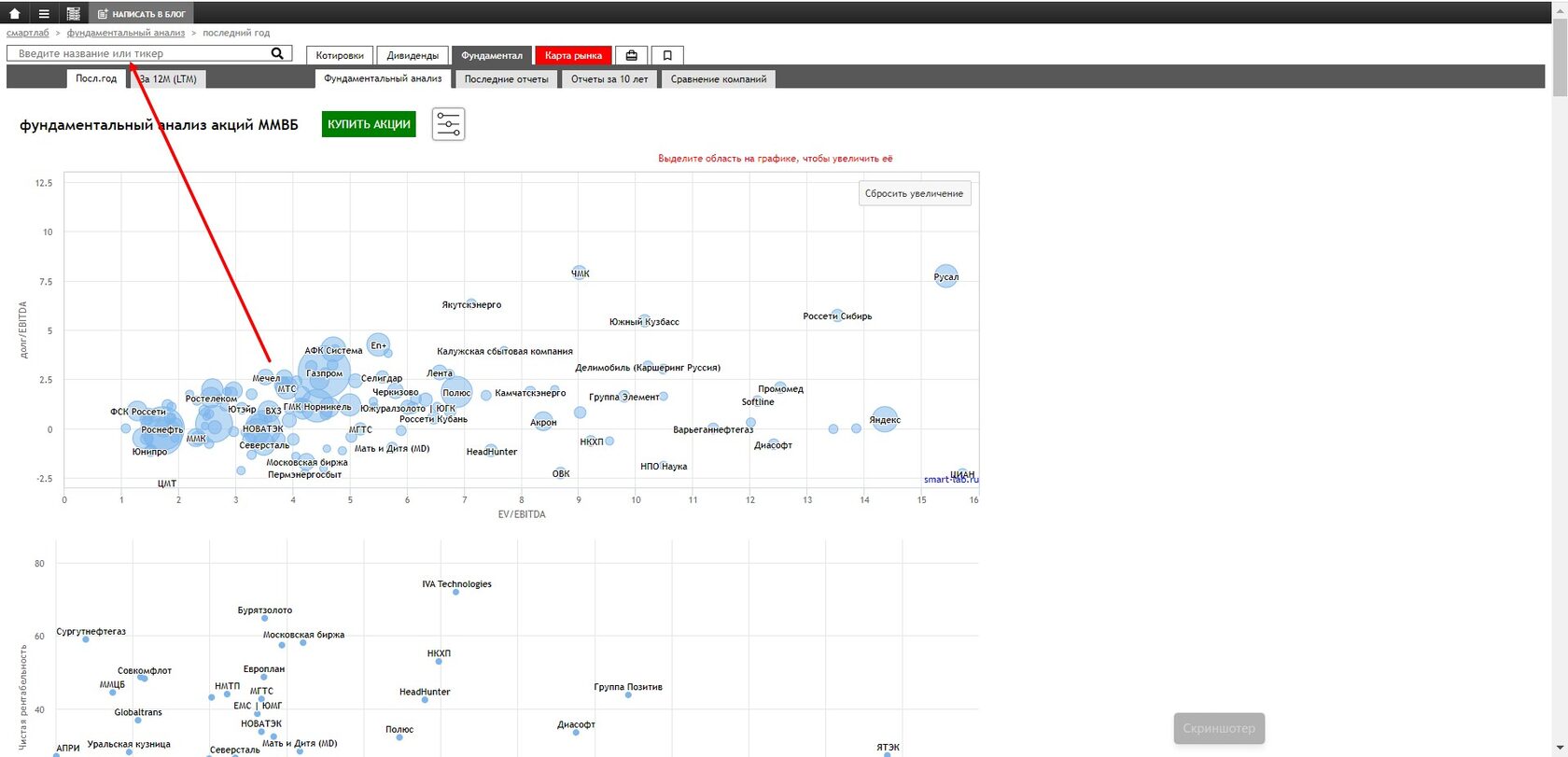Click the Globaltrans label in lower chart
The height and width of the screenshot is (757, 1568).
(138, 712)
